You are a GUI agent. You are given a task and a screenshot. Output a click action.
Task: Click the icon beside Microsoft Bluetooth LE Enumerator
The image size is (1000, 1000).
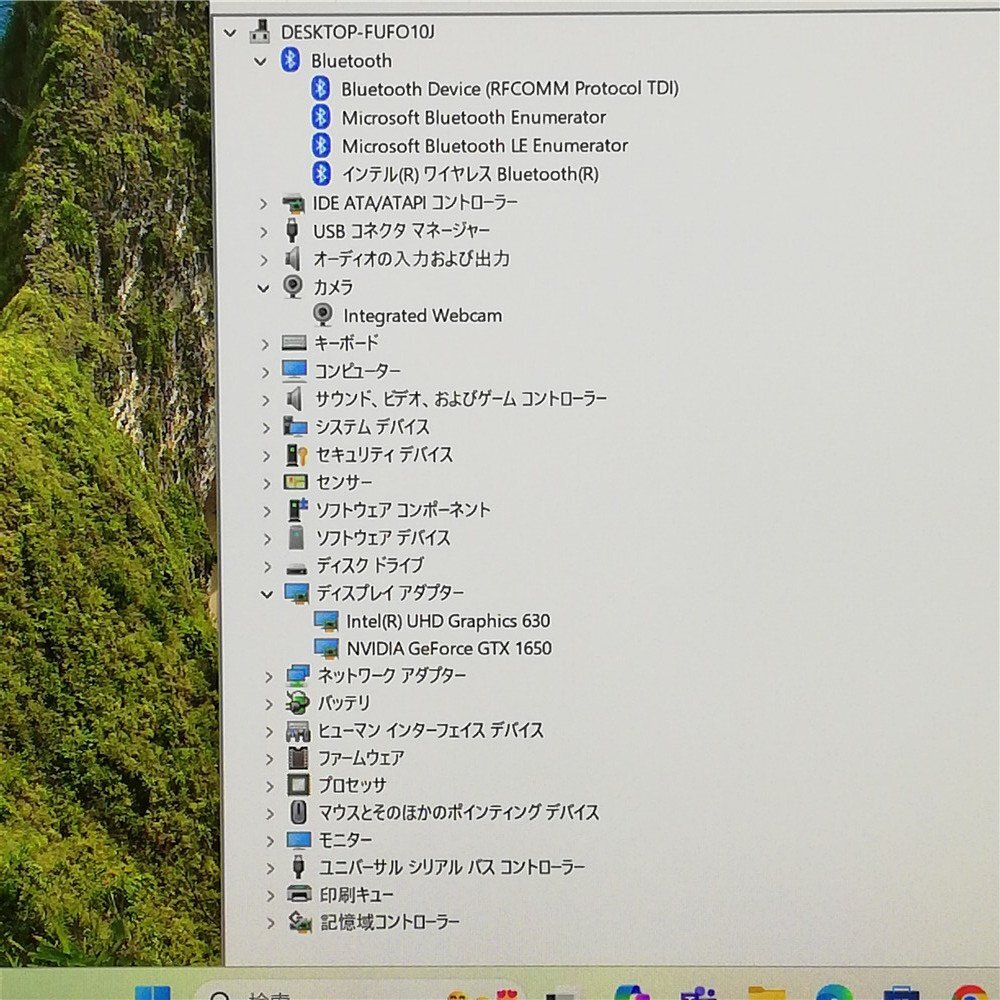coord(321,145)
